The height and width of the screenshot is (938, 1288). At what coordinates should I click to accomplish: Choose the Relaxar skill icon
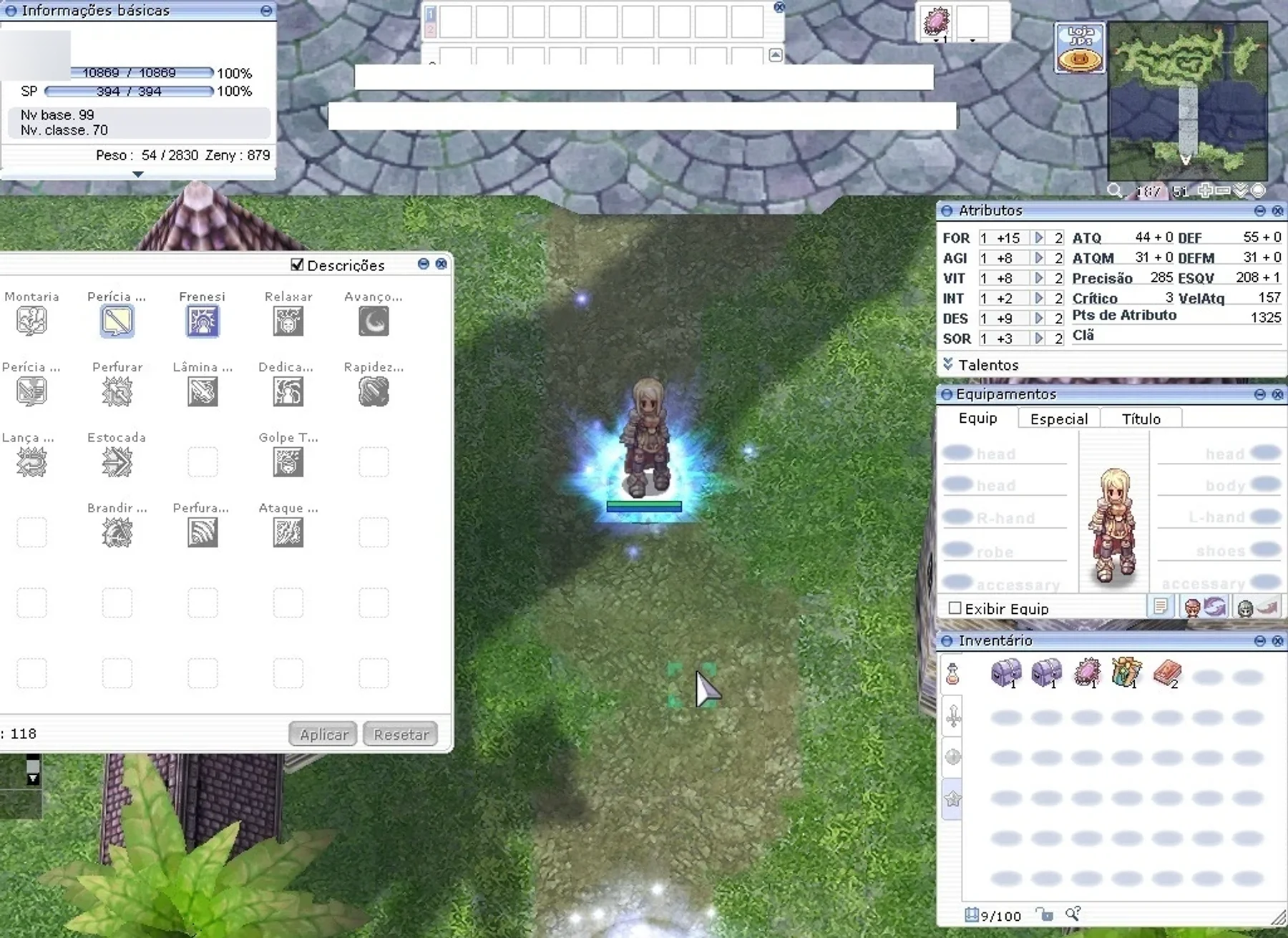(288, 321)
